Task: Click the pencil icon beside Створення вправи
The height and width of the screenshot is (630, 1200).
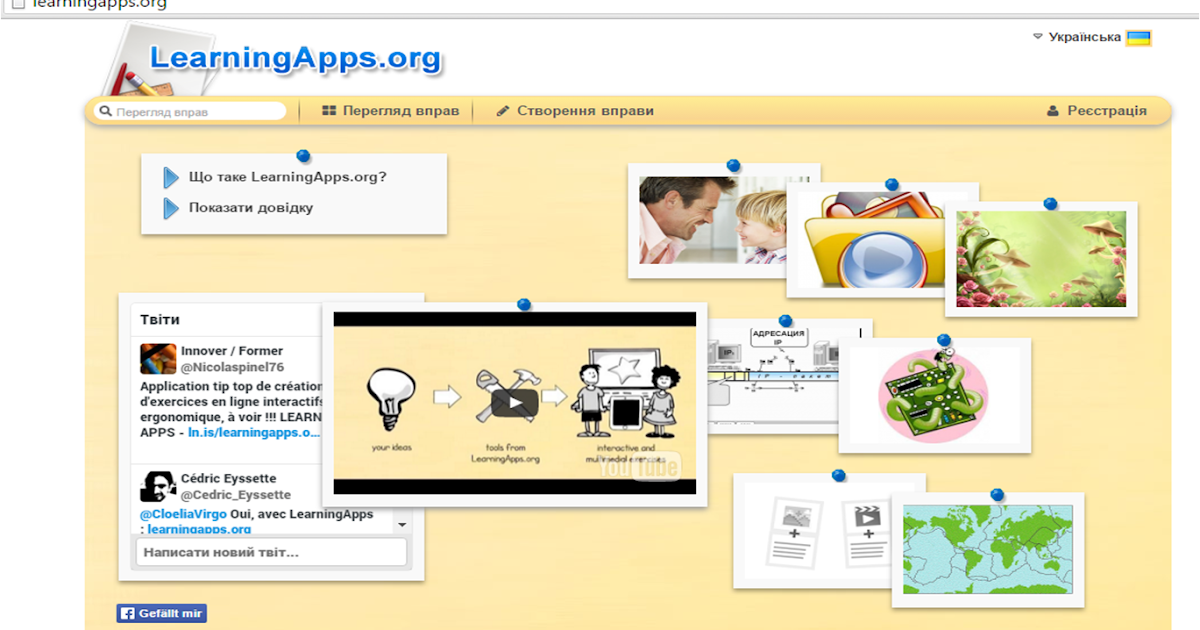Action: pos(503,111)
